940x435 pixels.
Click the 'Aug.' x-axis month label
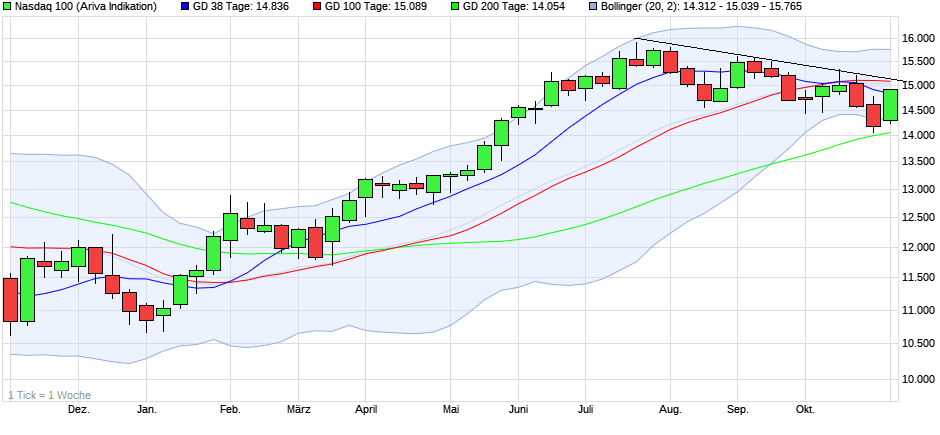pos(670,410)
